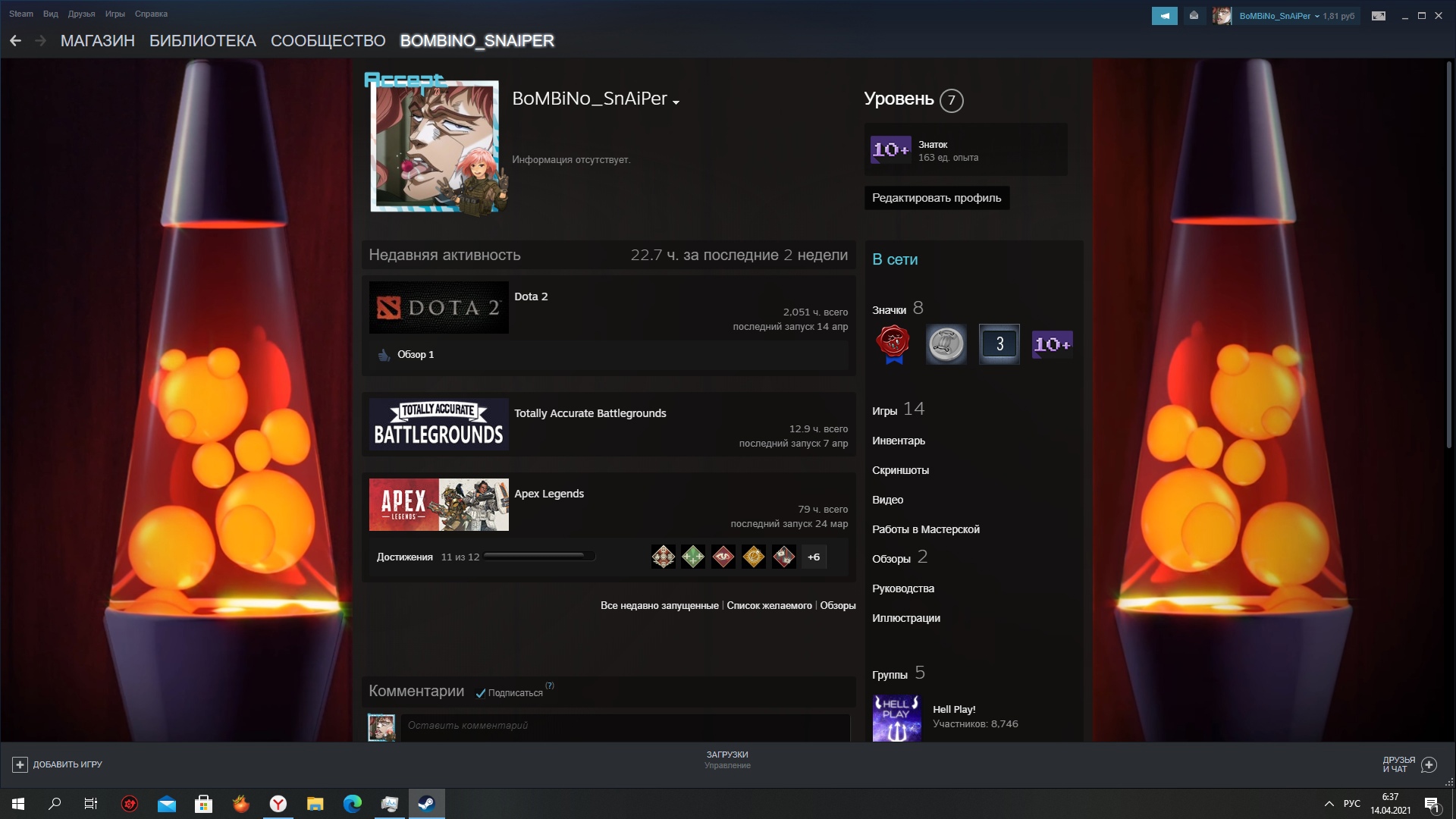1456x819 pixels.
Task: Open the Скриншоты link
Action: 900,470
